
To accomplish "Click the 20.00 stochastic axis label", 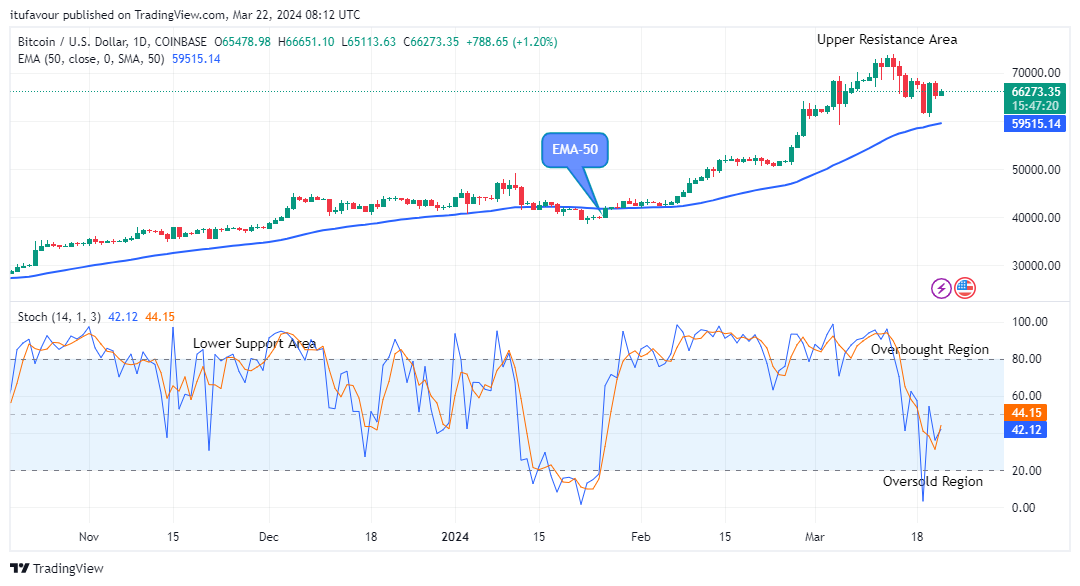I will point(1027,470).
